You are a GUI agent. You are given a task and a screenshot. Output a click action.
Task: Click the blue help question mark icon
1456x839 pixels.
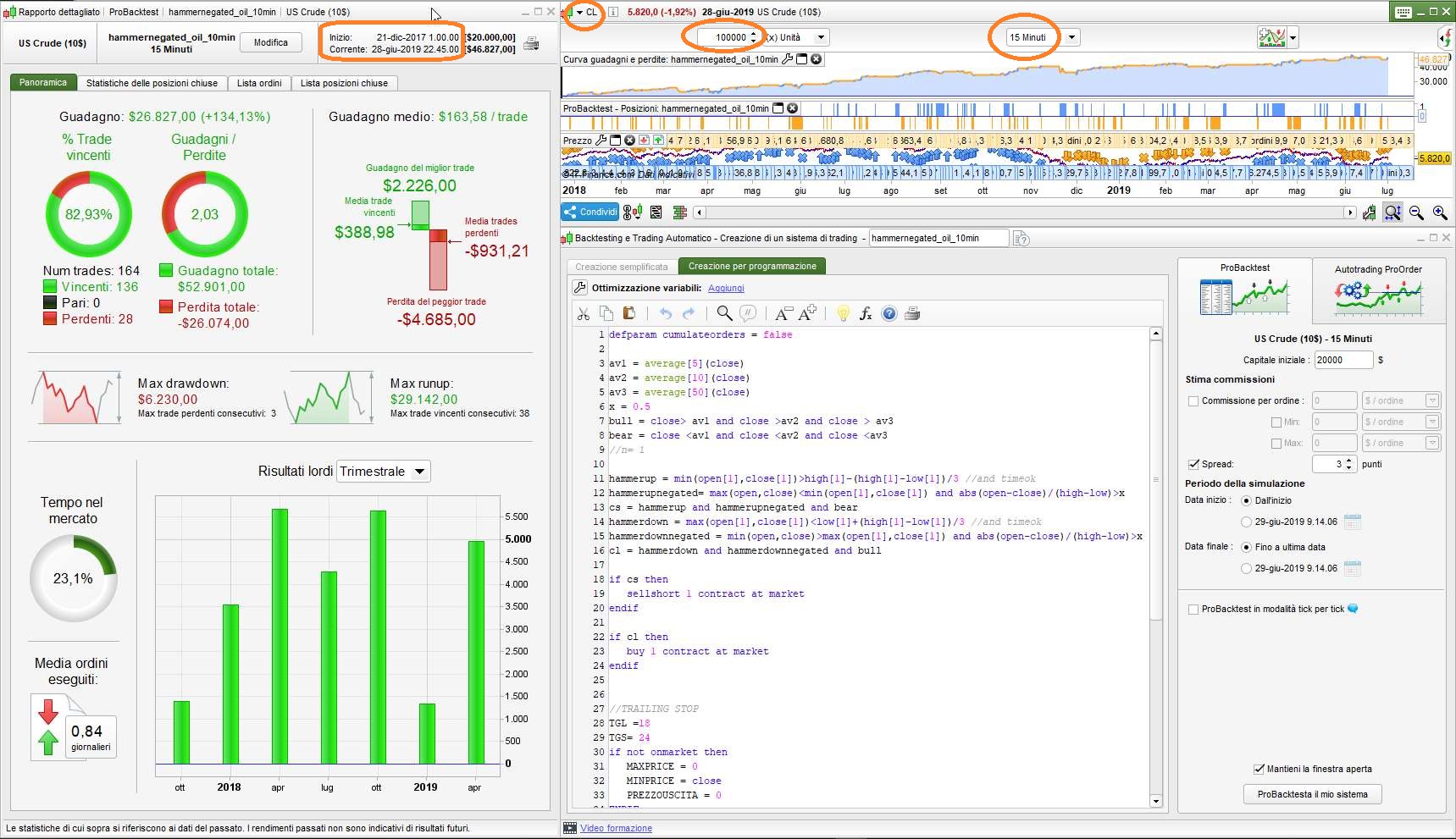click(889, 314)
